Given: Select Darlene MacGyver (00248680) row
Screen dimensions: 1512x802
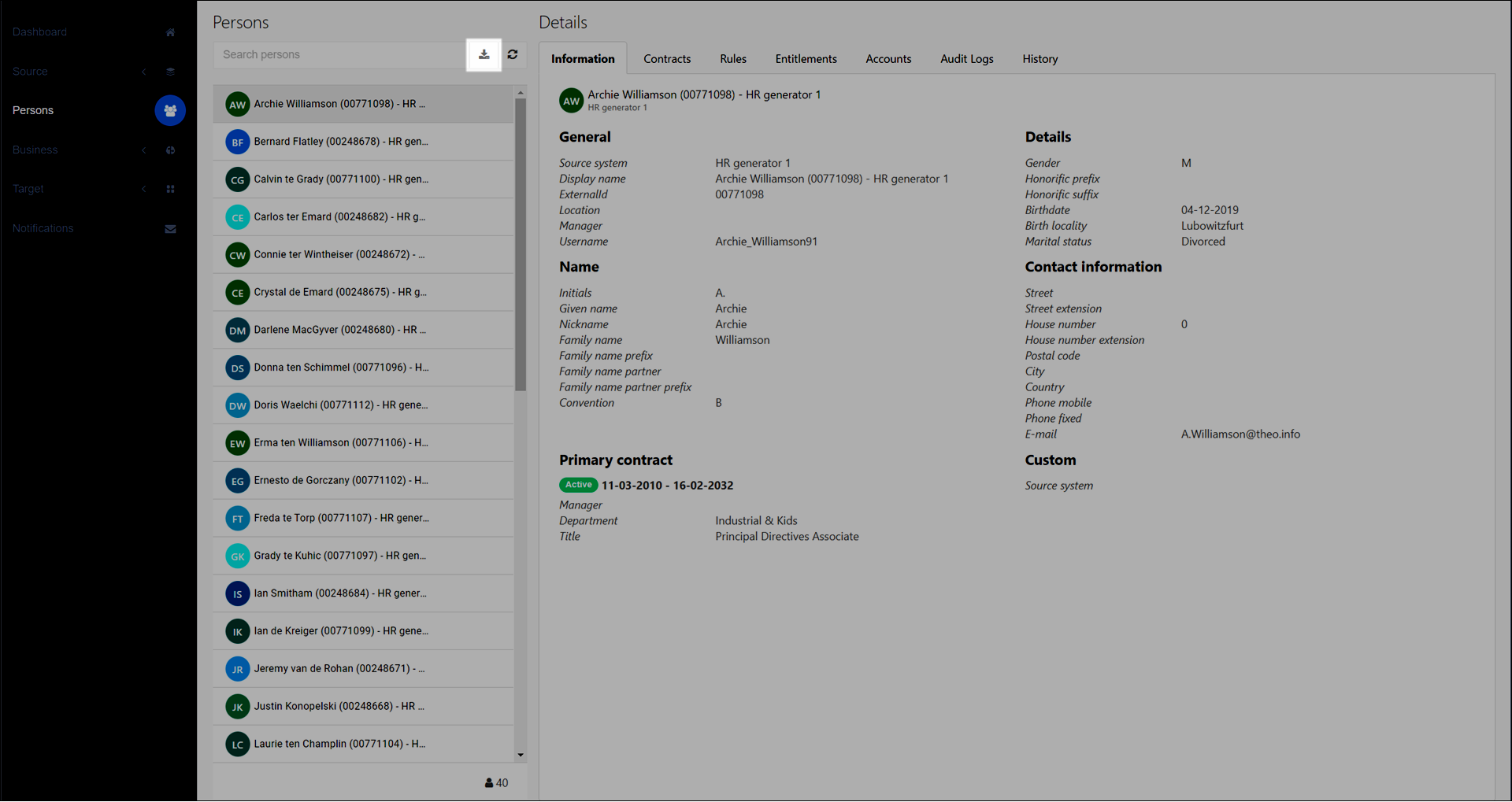Looking at the screenshot, I should pos(363,331).
